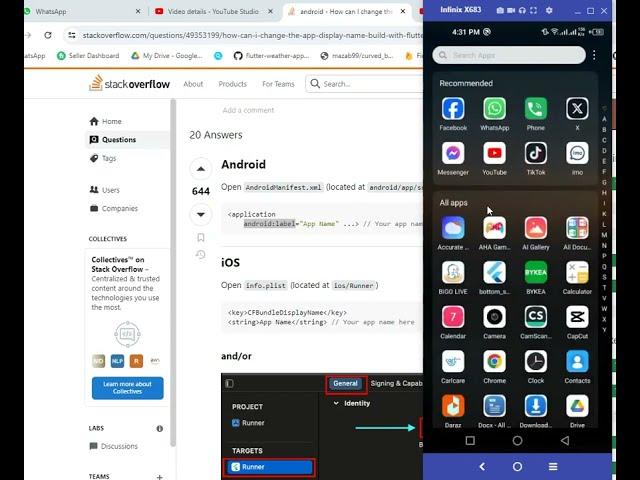Click Add a comment link
640x480 pixels.
(248, 110)
